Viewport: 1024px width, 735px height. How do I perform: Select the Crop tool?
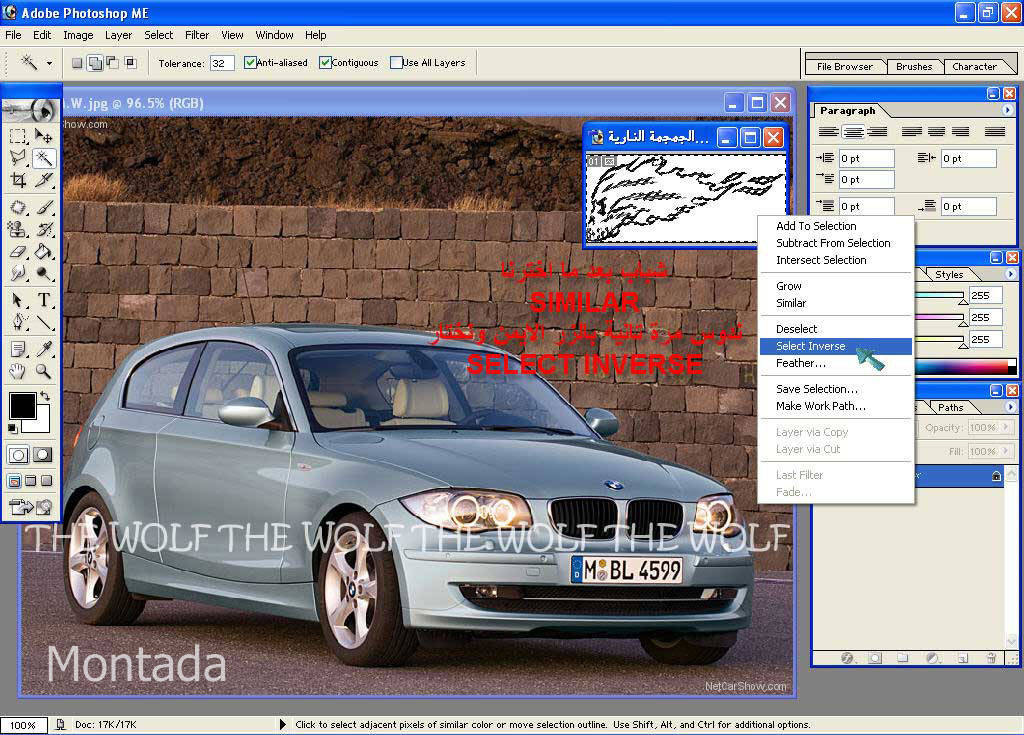click(x=18, y=180)
